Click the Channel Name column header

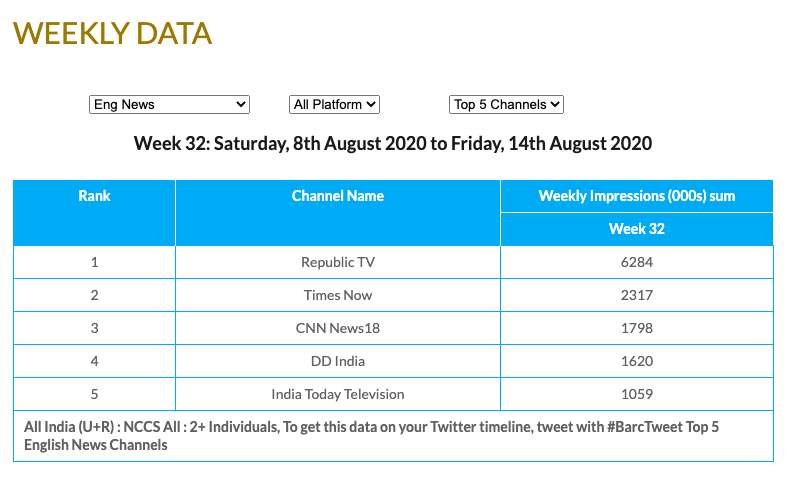[338, 196]
